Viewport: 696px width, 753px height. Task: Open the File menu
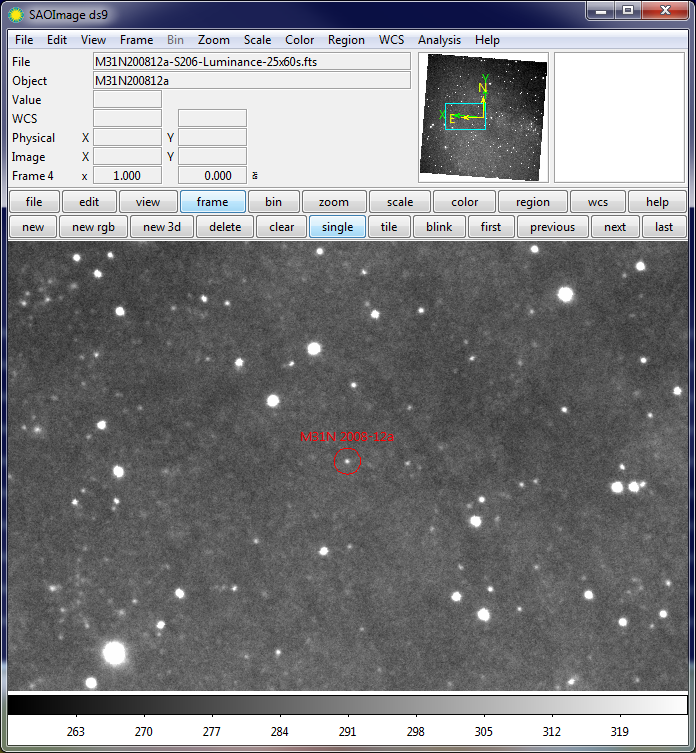point(24,40)
